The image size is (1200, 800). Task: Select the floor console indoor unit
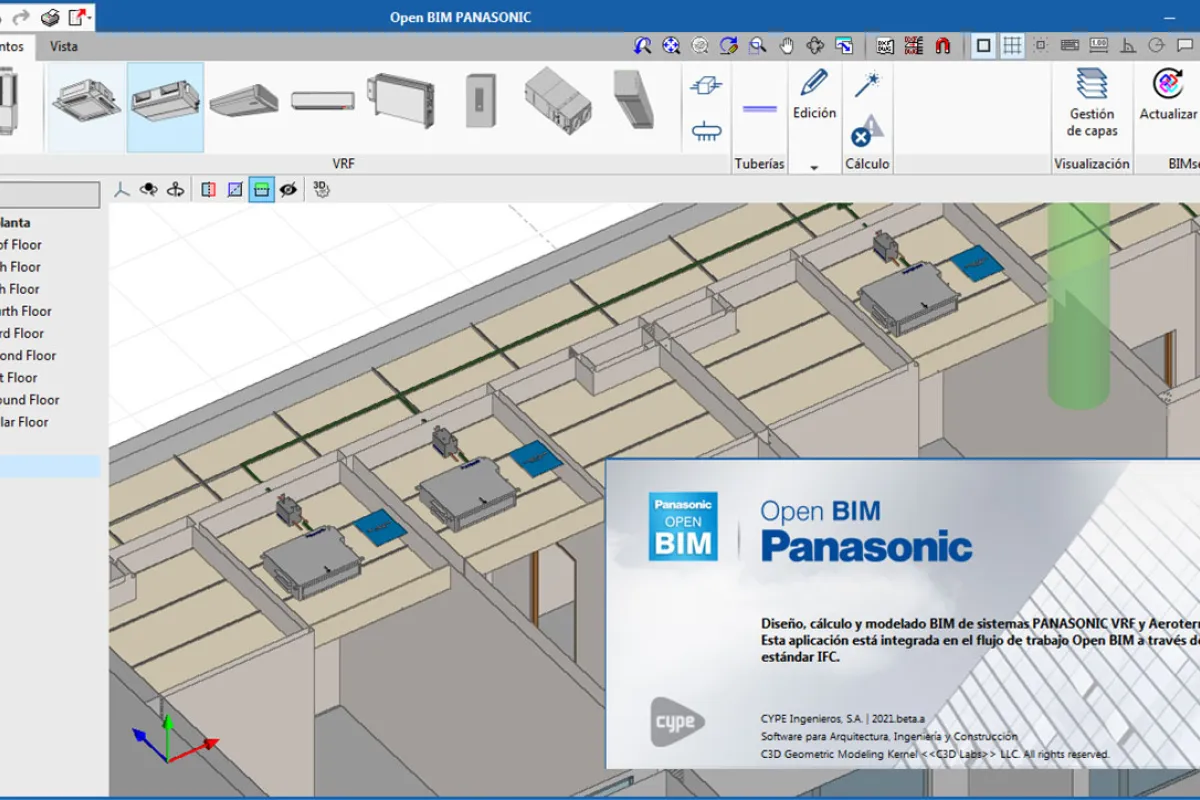(400, 100)
